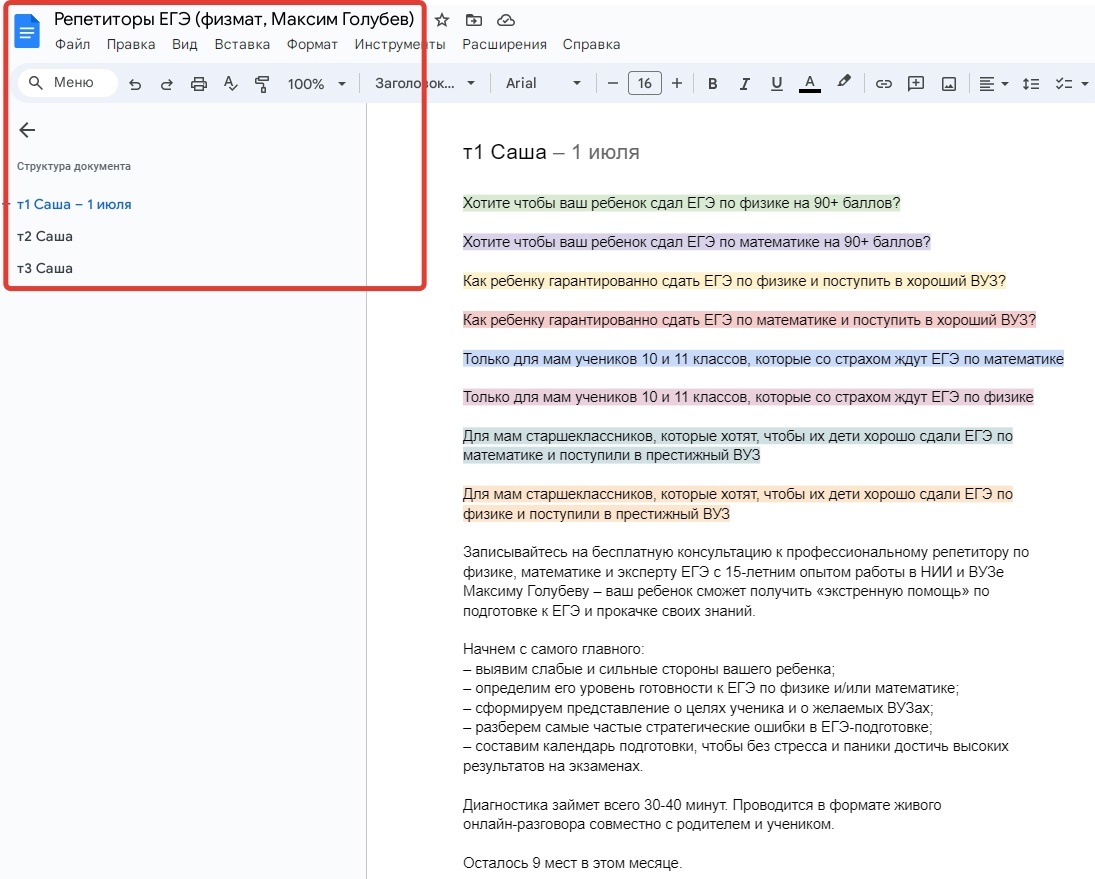Screen dimensions: 1095x879
Task: Open the Инструменты menu
Action: tap(399, 44)
